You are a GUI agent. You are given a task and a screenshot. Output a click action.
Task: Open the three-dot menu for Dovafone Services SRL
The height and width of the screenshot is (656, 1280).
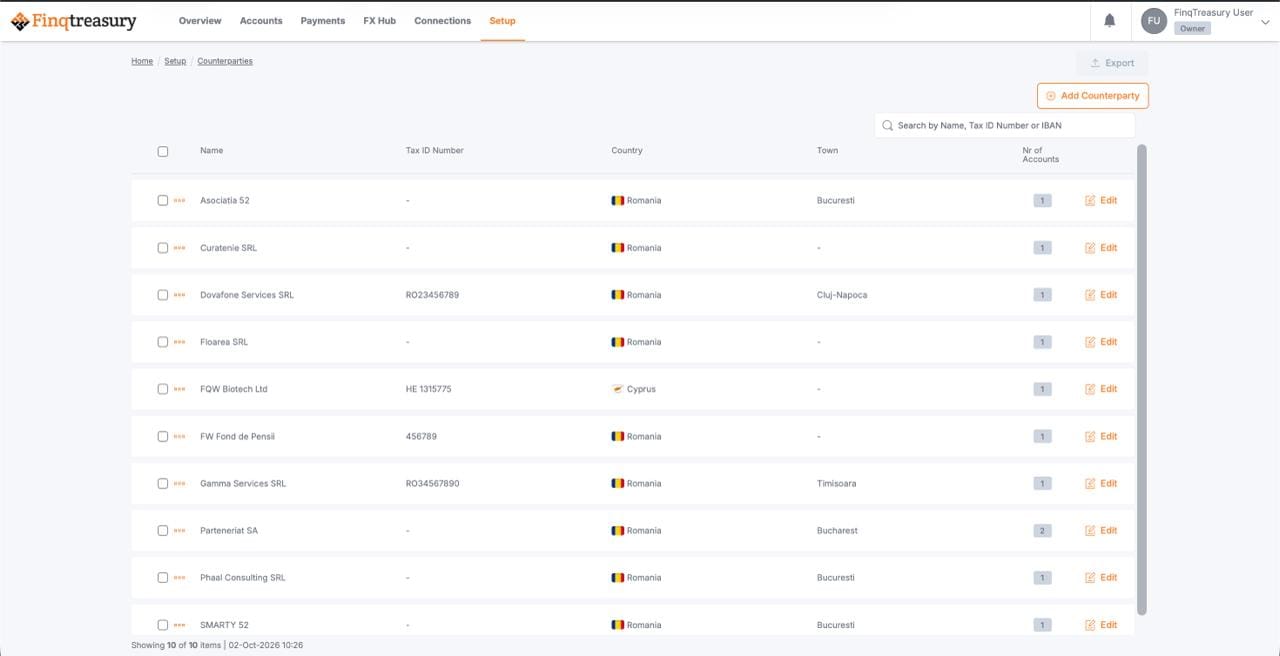coord(180,295)
